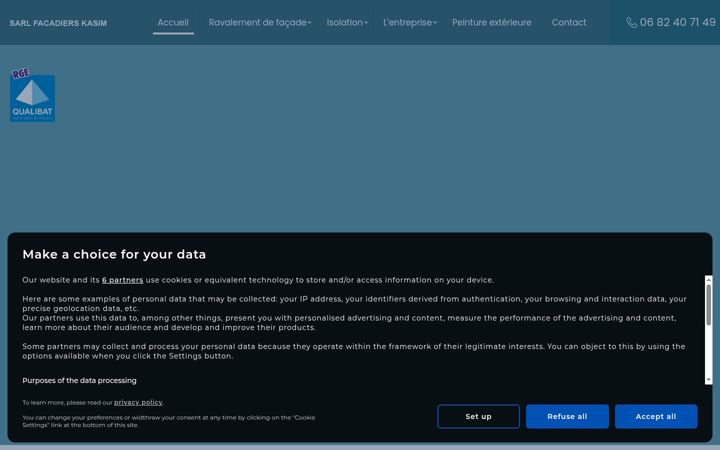Go to the Contact page
720x450 pixels.
[x=569, y=22]
